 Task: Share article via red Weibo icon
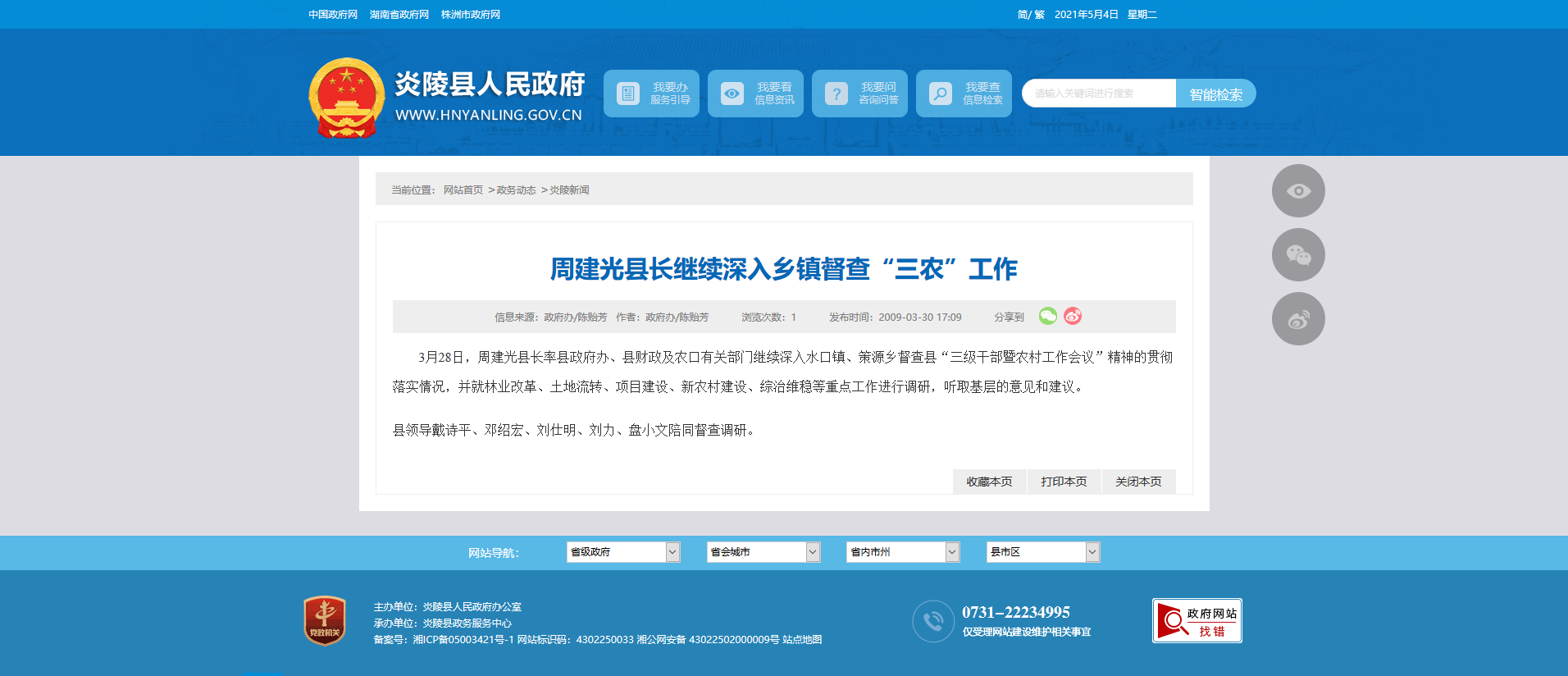(x=1073, y=317)
